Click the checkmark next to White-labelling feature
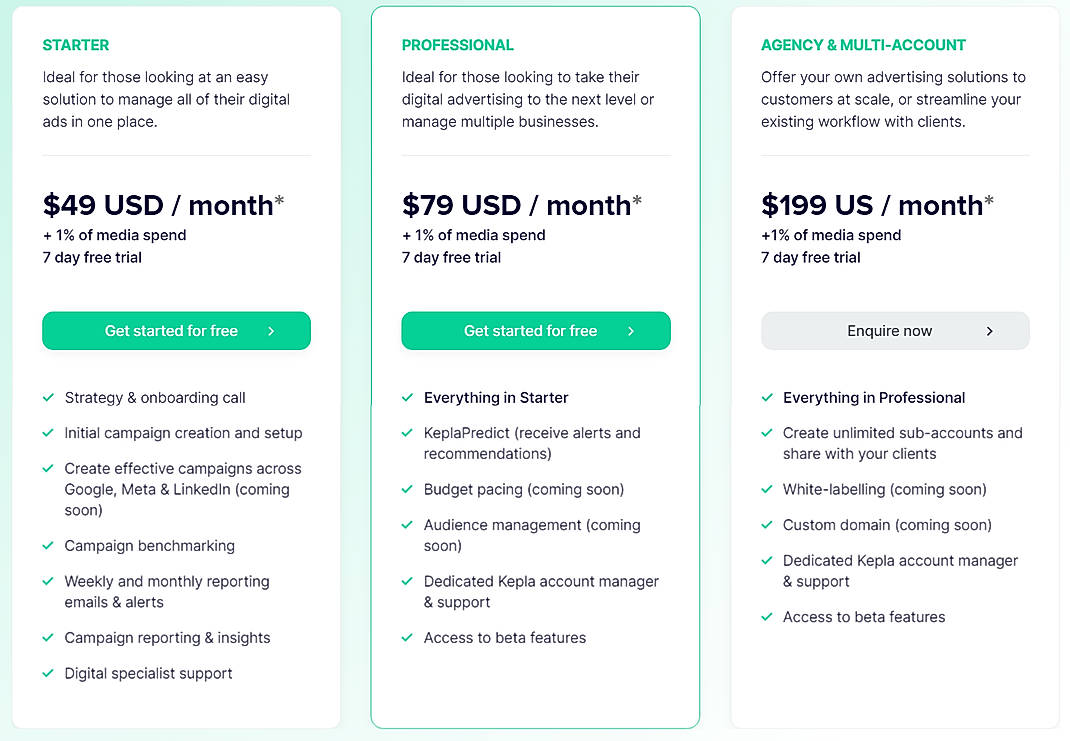The width and height of the screenshot is (1070, 741). coord(767,489)
